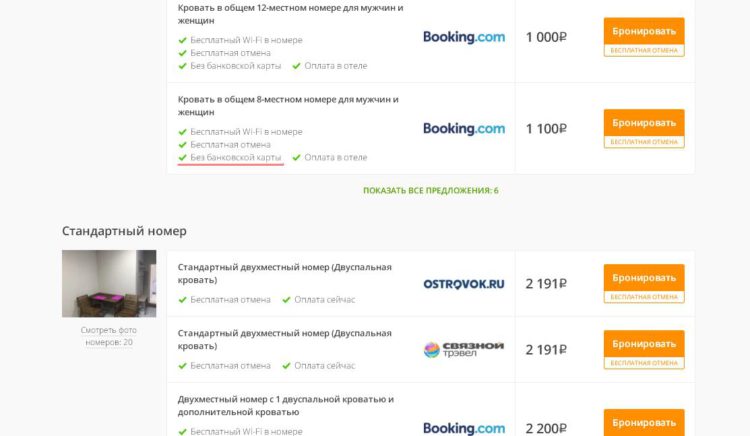750x436 pixels.
Task: Click Booking.com logo for 1 000₽ offer
Action: [x=464, y=37]
